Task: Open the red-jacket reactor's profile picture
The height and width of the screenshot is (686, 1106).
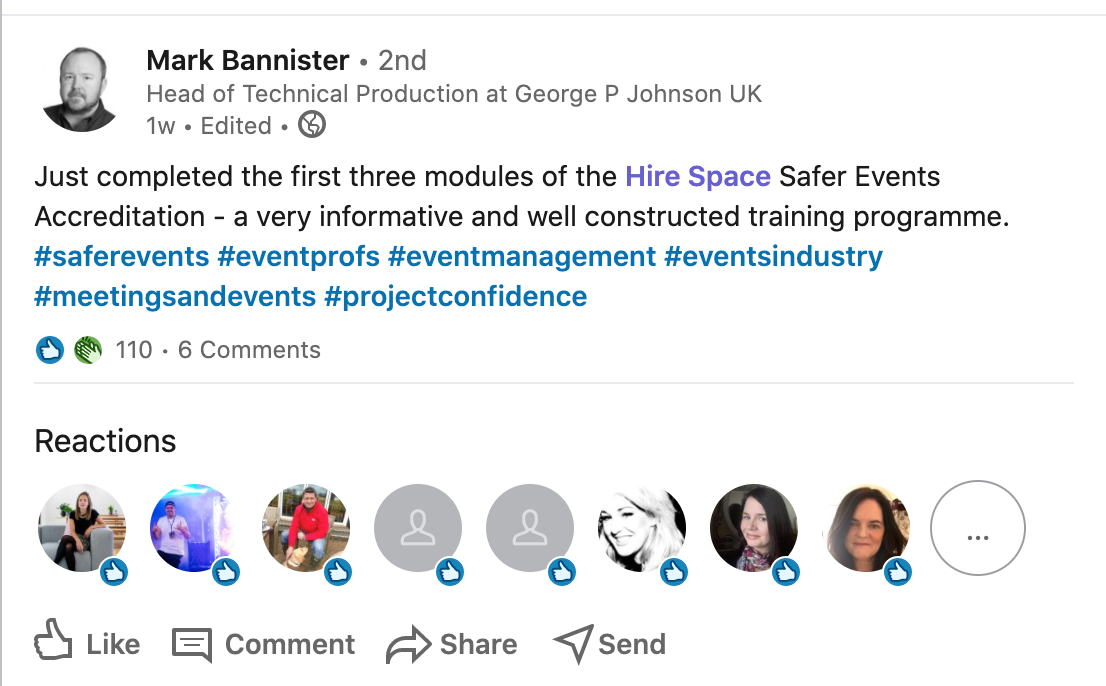Action: [306, 528]
